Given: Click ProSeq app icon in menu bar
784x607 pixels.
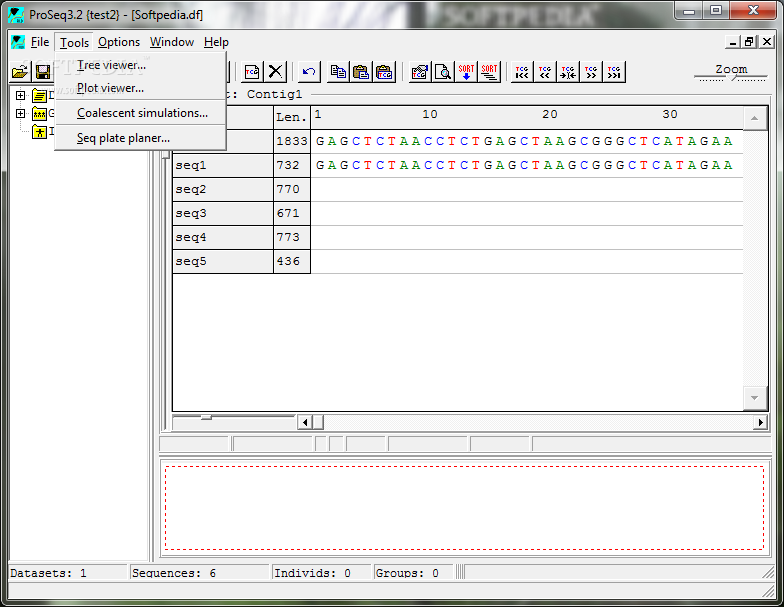Looking at the screenshot, I should pyautogui.click(x=18, y=42).
